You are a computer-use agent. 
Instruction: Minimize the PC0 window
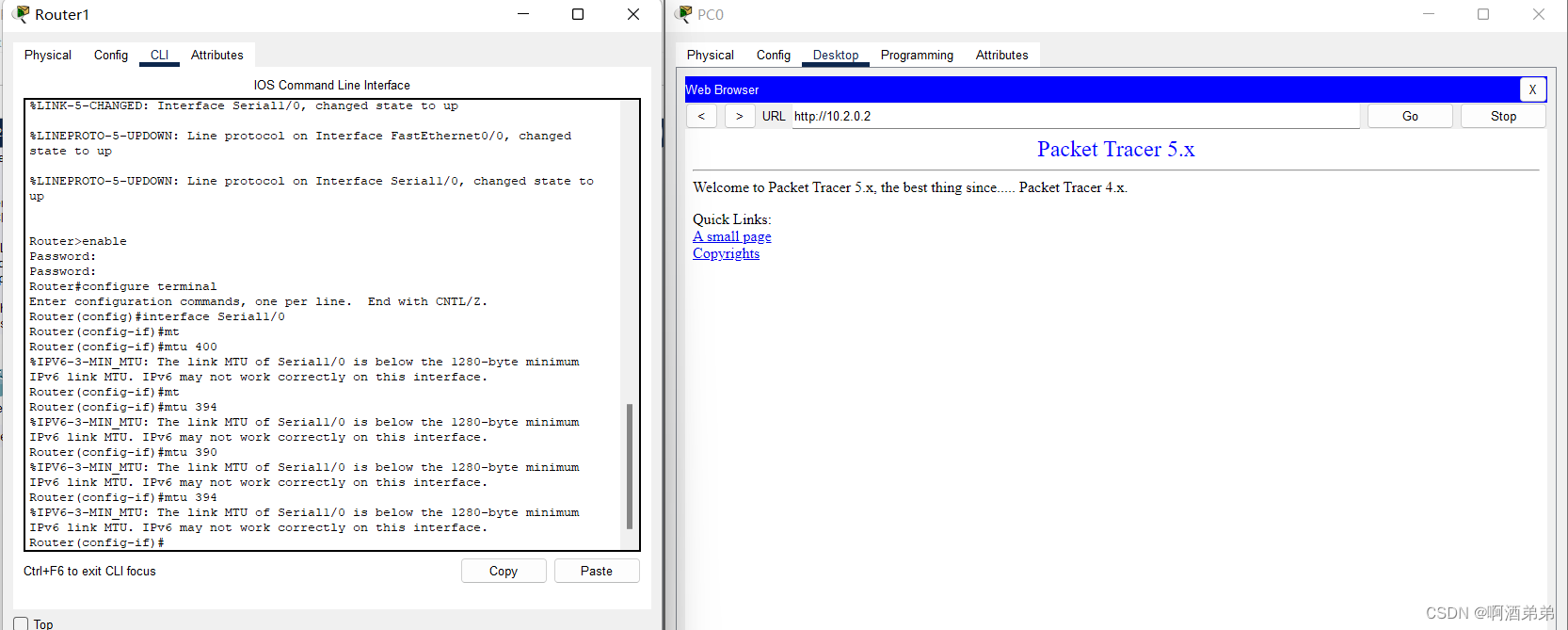tap(1429, 14)
